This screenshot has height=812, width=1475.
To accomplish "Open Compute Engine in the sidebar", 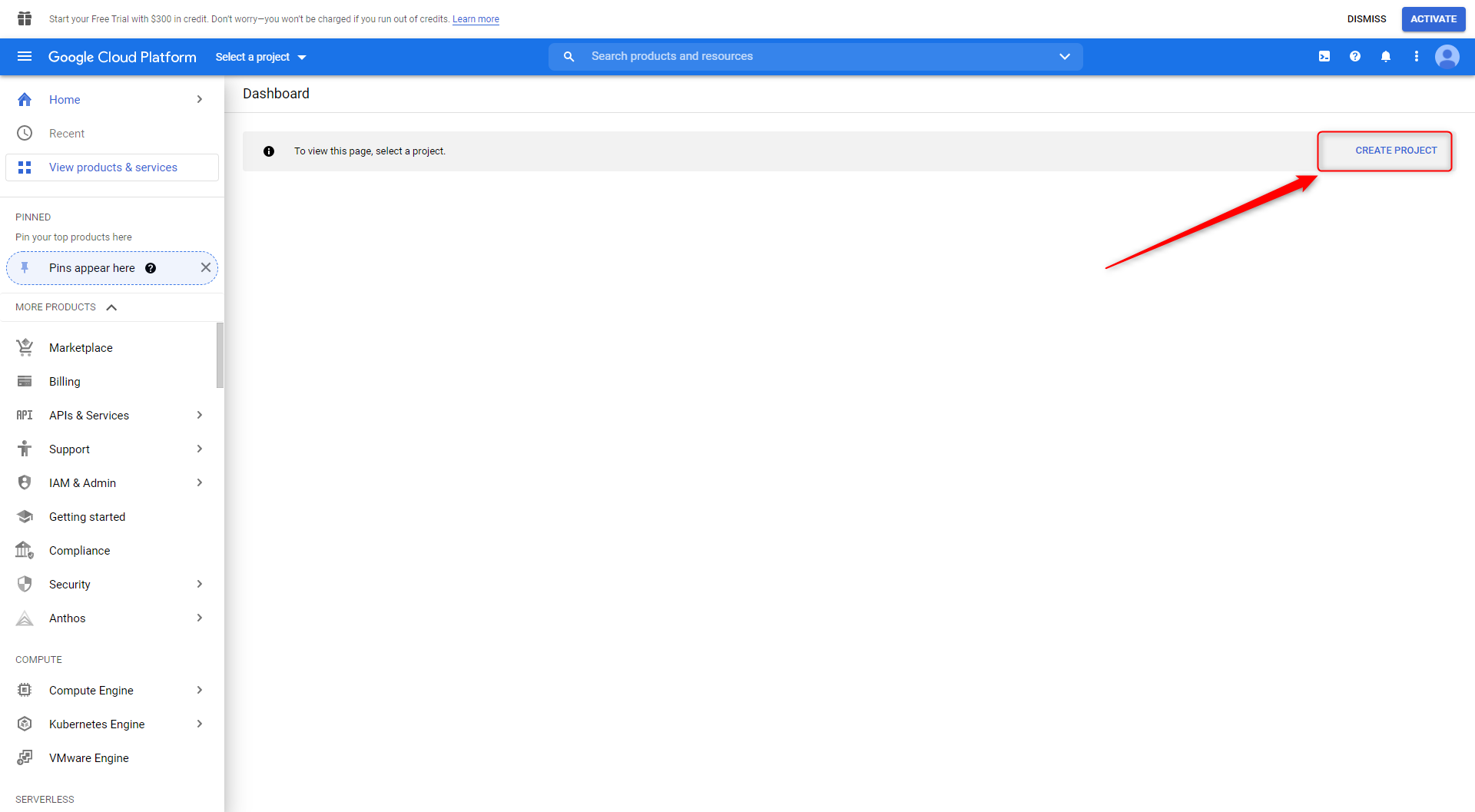I will 91,691.
